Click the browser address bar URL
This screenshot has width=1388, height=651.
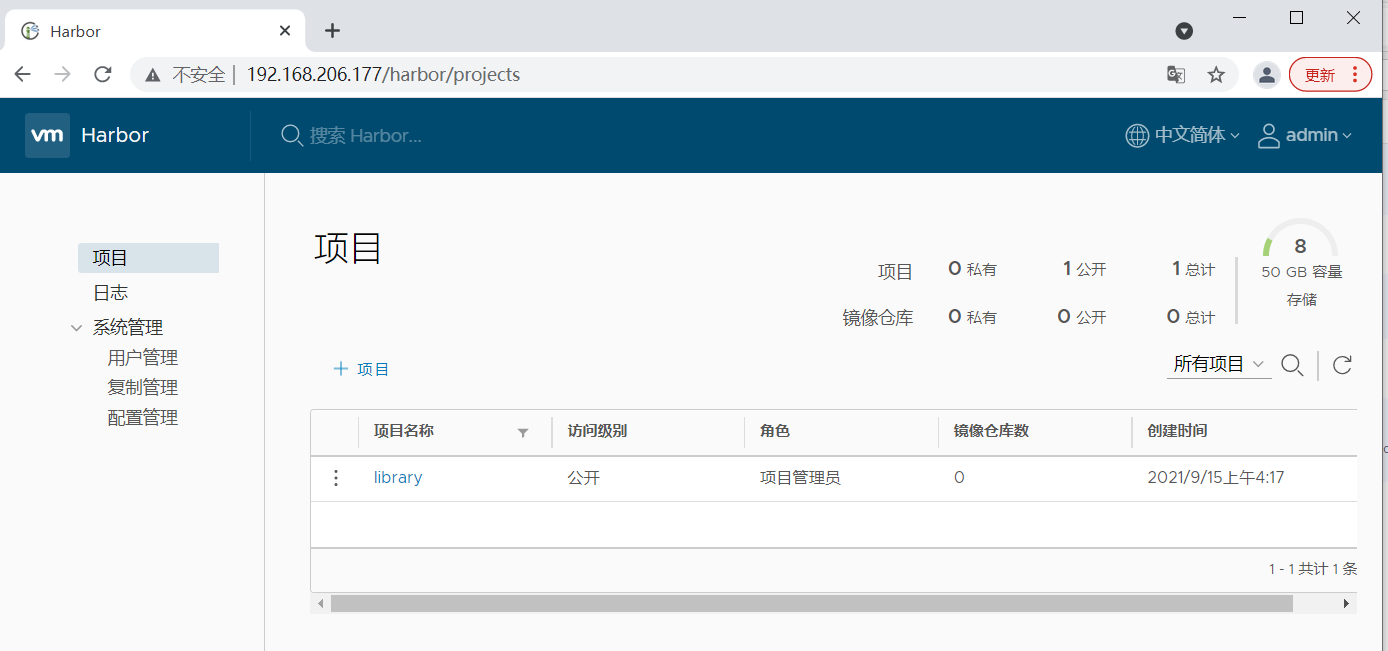tap(383, 75)
